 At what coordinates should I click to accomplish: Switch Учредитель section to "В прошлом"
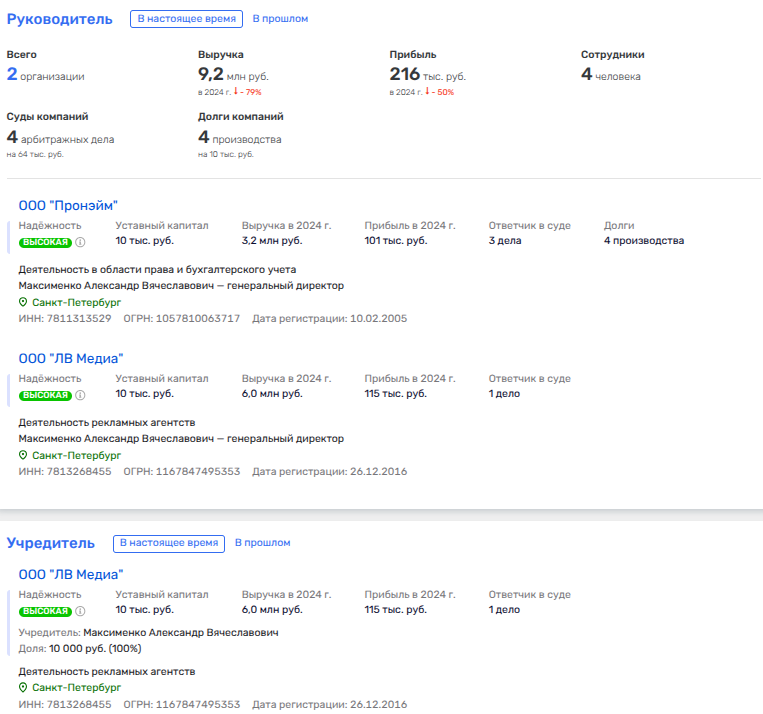[262, 543]
